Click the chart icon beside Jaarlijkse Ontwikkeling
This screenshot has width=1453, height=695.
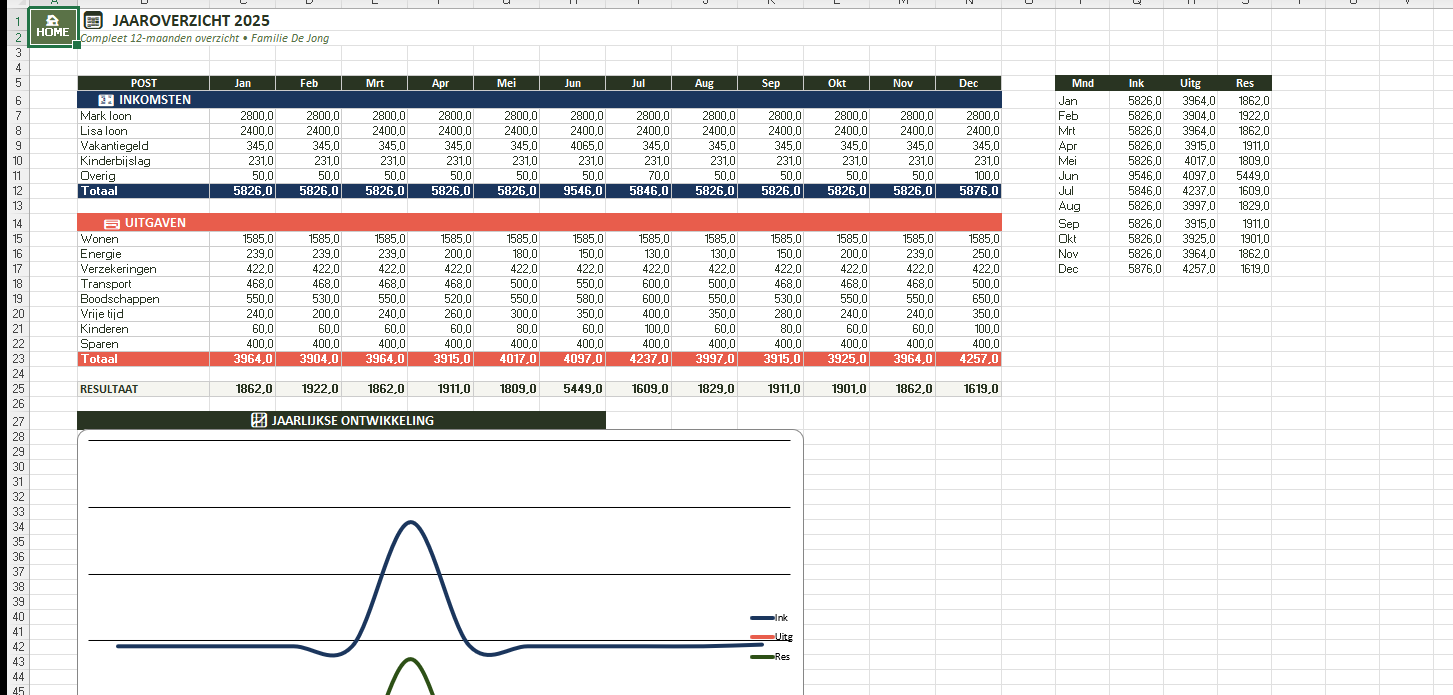click(x=259, y=421)
